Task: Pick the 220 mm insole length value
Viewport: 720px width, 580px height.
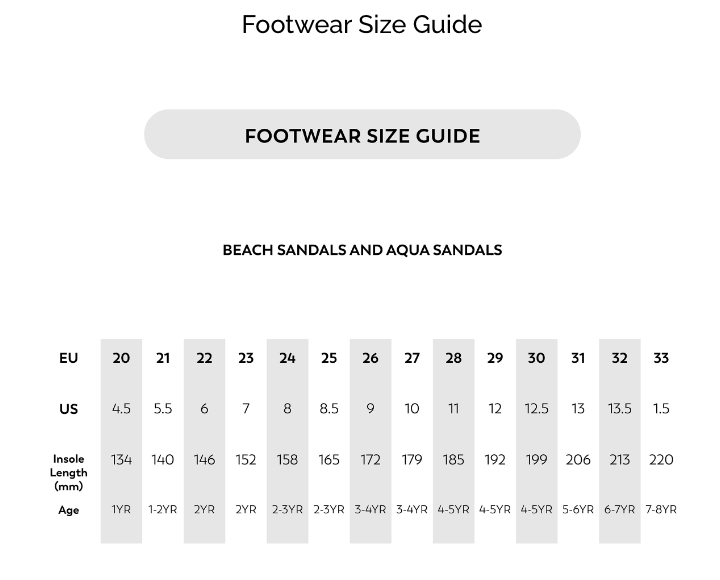Action: pos(661,460)
